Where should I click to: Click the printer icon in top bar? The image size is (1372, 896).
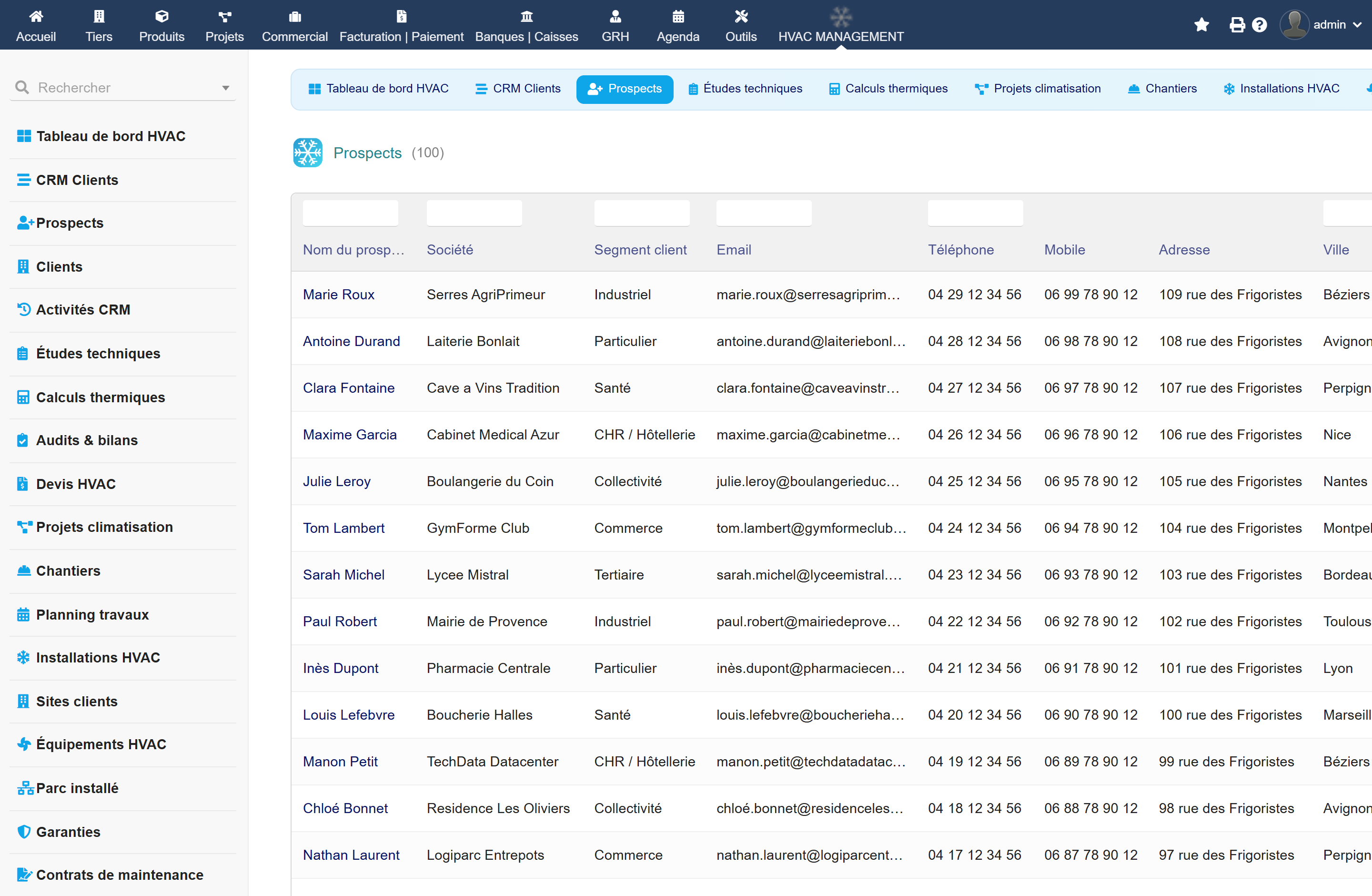(1237, 25)
